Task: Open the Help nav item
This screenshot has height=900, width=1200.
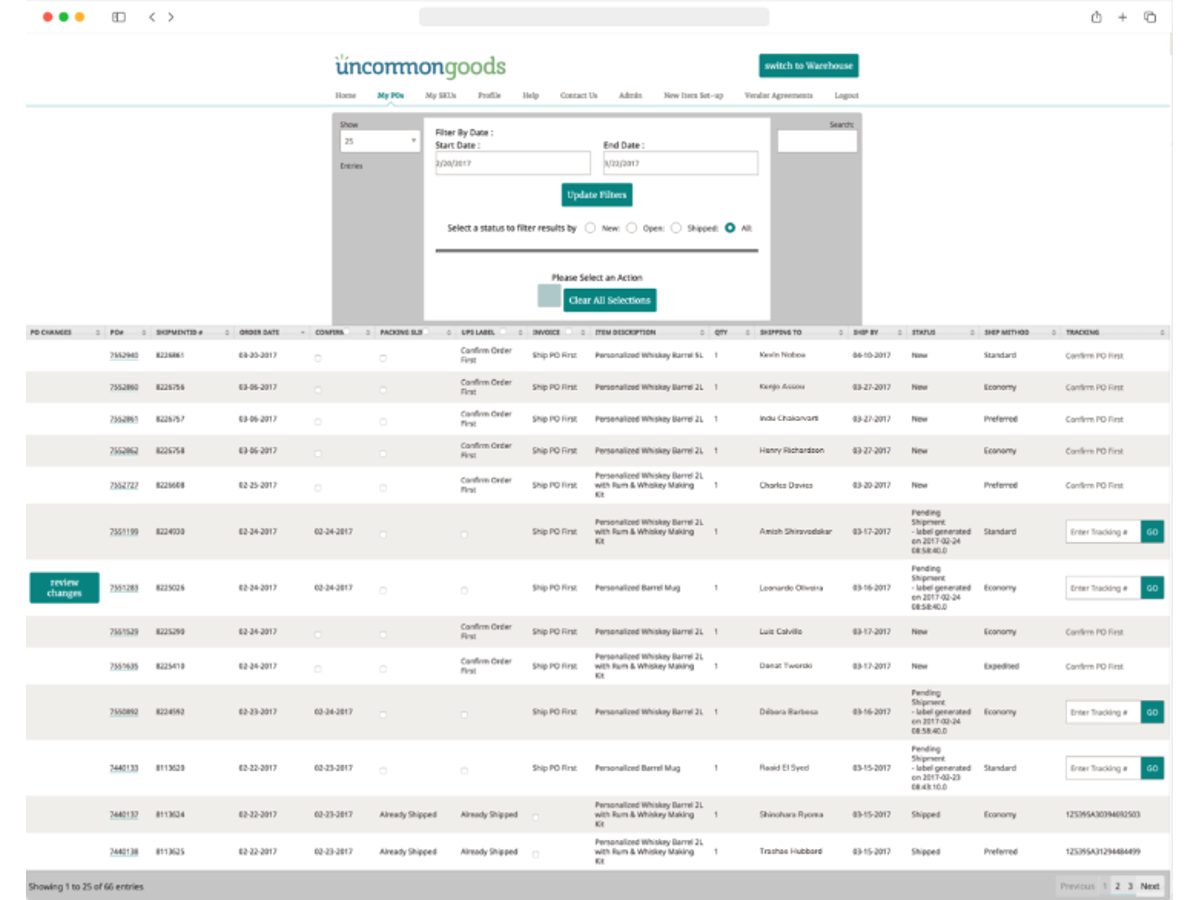Action: click(x=530, y=96)
